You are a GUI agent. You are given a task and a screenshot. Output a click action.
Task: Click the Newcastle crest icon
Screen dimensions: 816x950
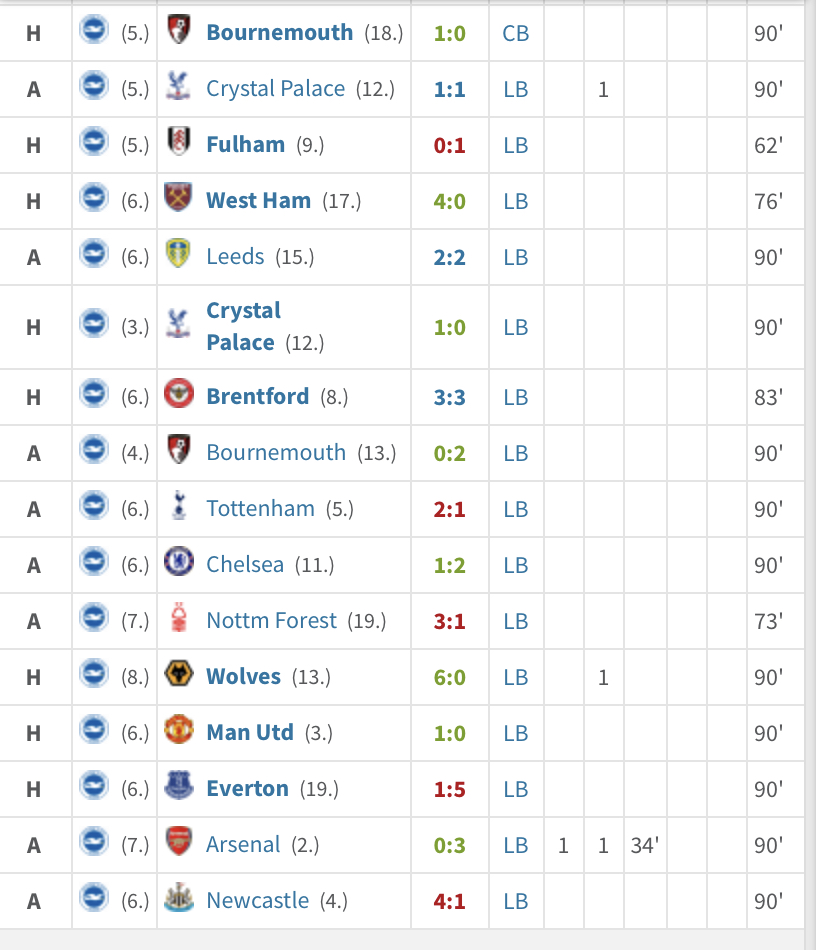coord(179,897)
